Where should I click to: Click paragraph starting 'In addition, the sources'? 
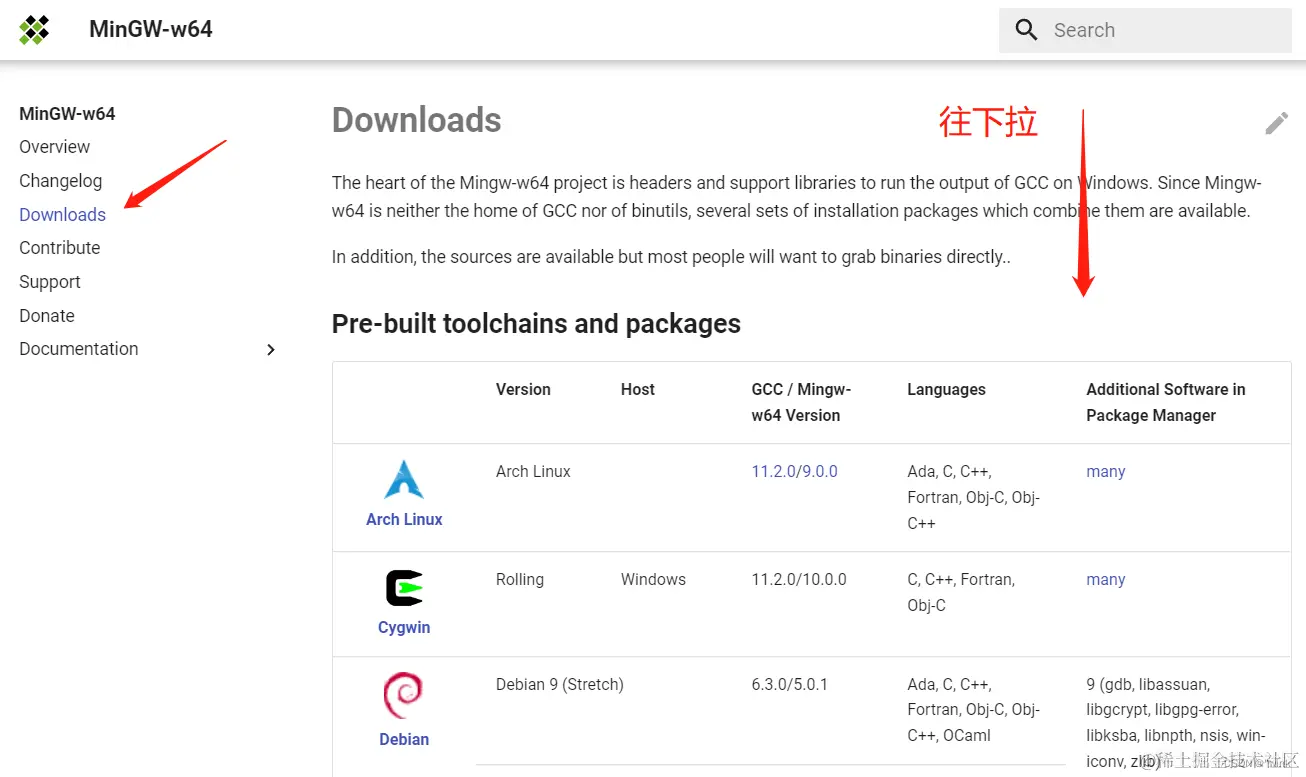671,257
